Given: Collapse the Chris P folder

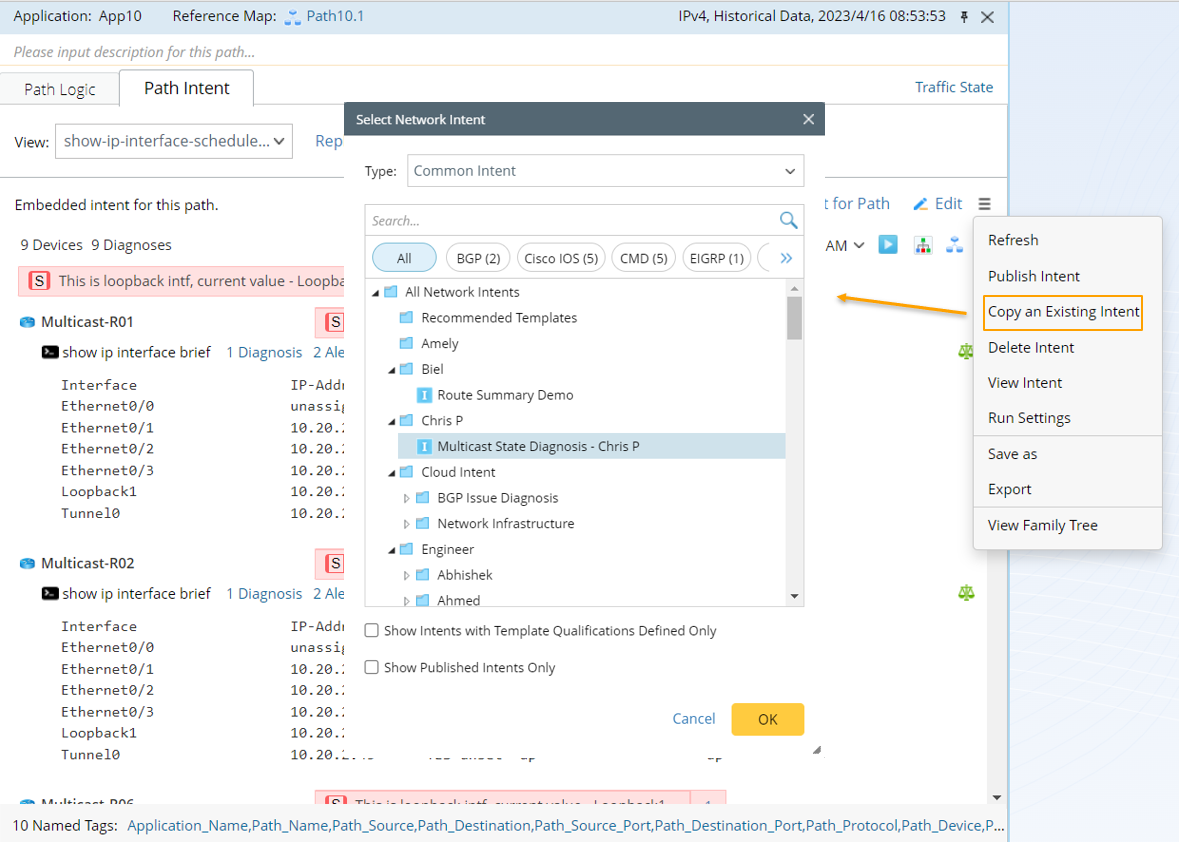Looking at the screenshot, I should (x=391, y=421).
